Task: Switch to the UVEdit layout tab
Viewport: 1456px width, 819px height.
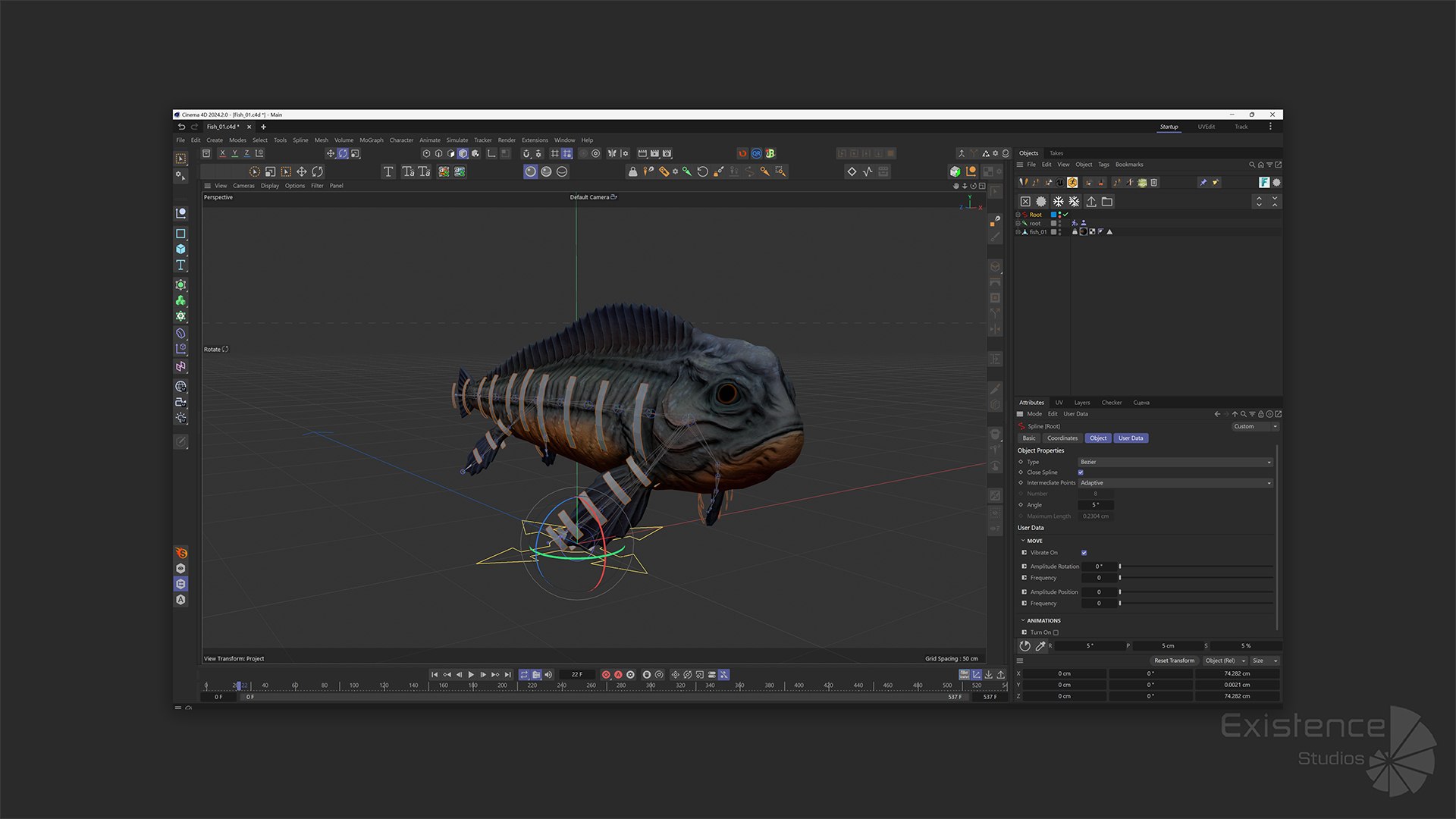Action: pyautogui.click(x=1207, y=127)
